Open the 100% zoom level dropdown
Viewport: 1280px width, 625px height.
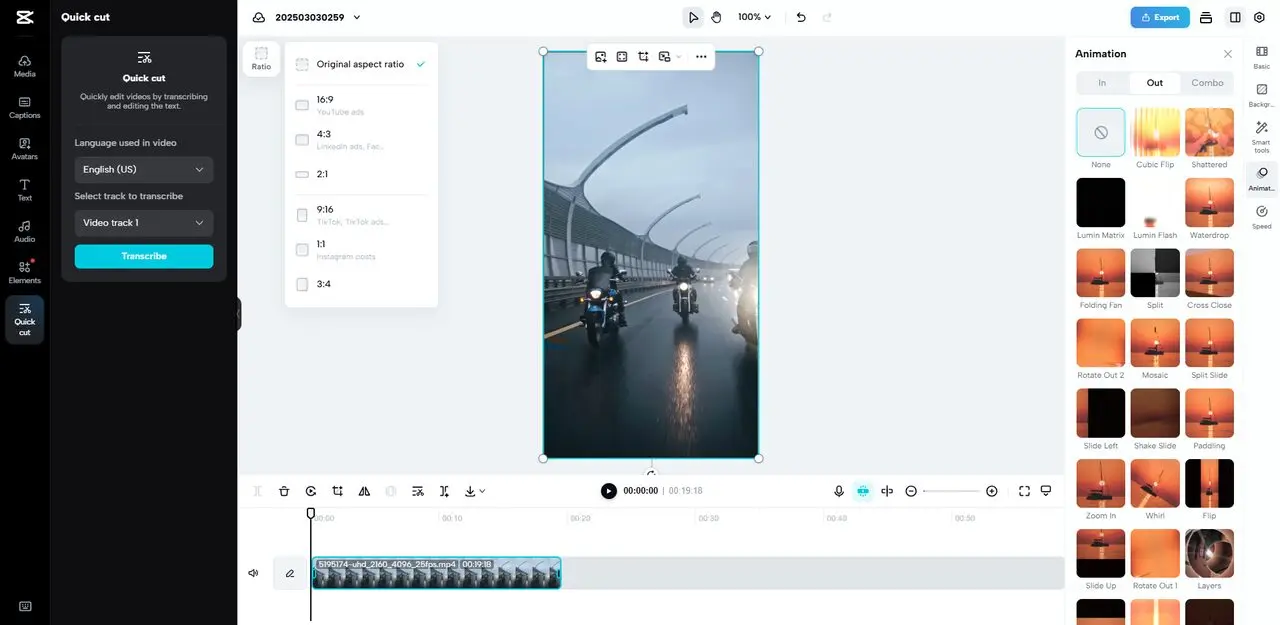tap(755, 17)
